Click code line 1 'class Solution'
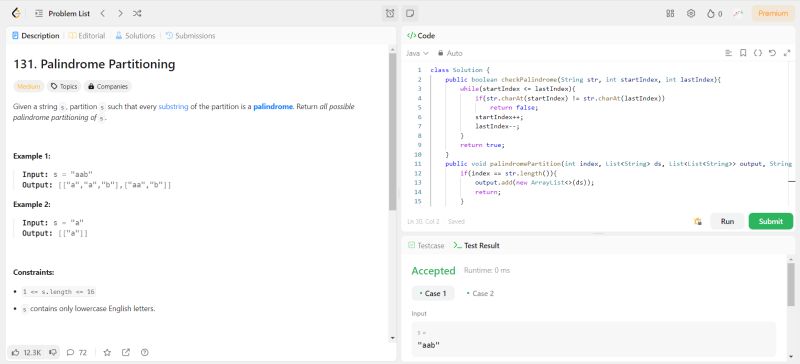The width and height of the screenshot is (800, 364). (460, 70)
